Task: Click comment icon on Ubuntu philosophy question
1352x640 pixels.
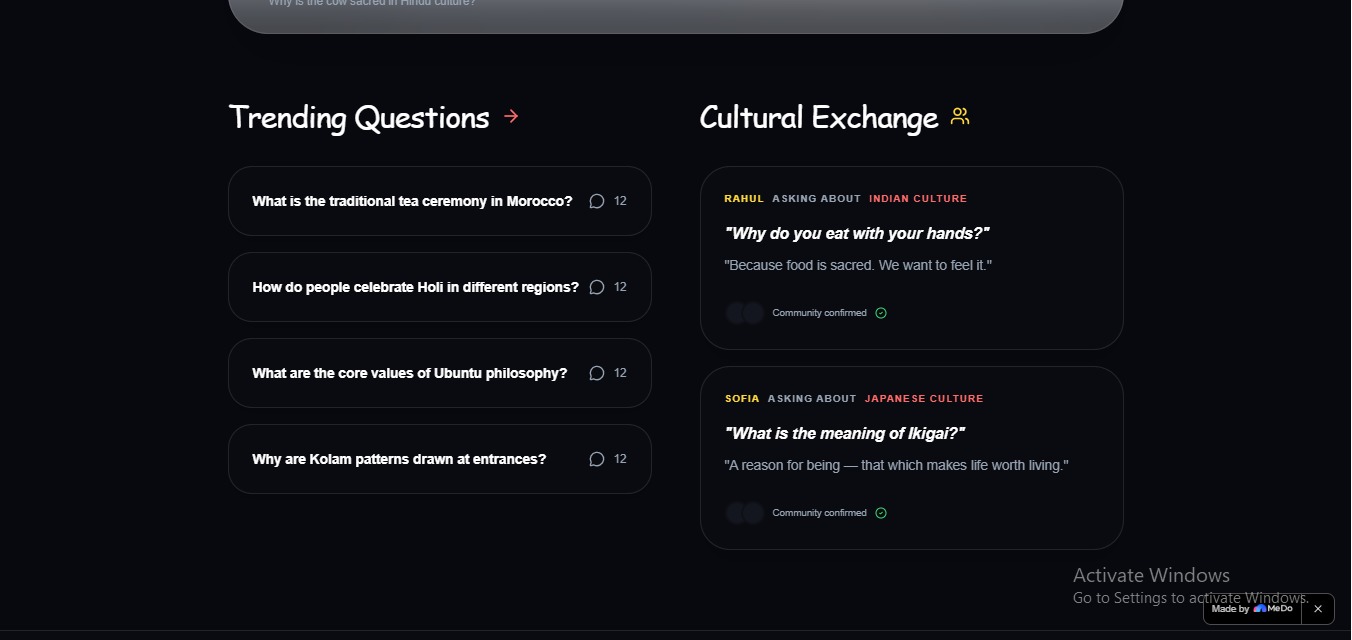Action: pos(597,373)
